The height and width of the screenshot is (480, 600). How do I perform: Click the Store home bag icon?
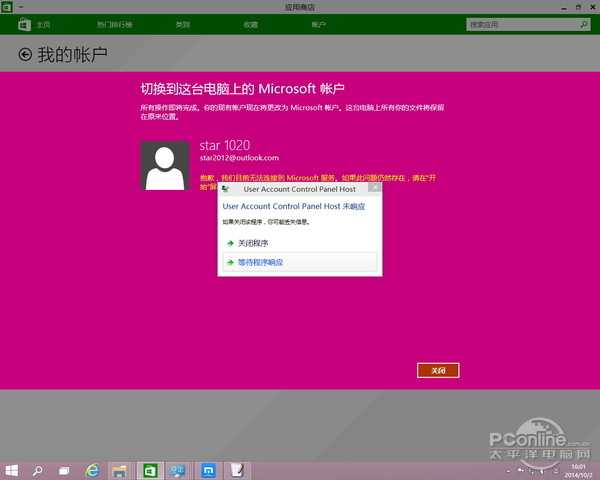pyautogui.click(x=24, y=25)
